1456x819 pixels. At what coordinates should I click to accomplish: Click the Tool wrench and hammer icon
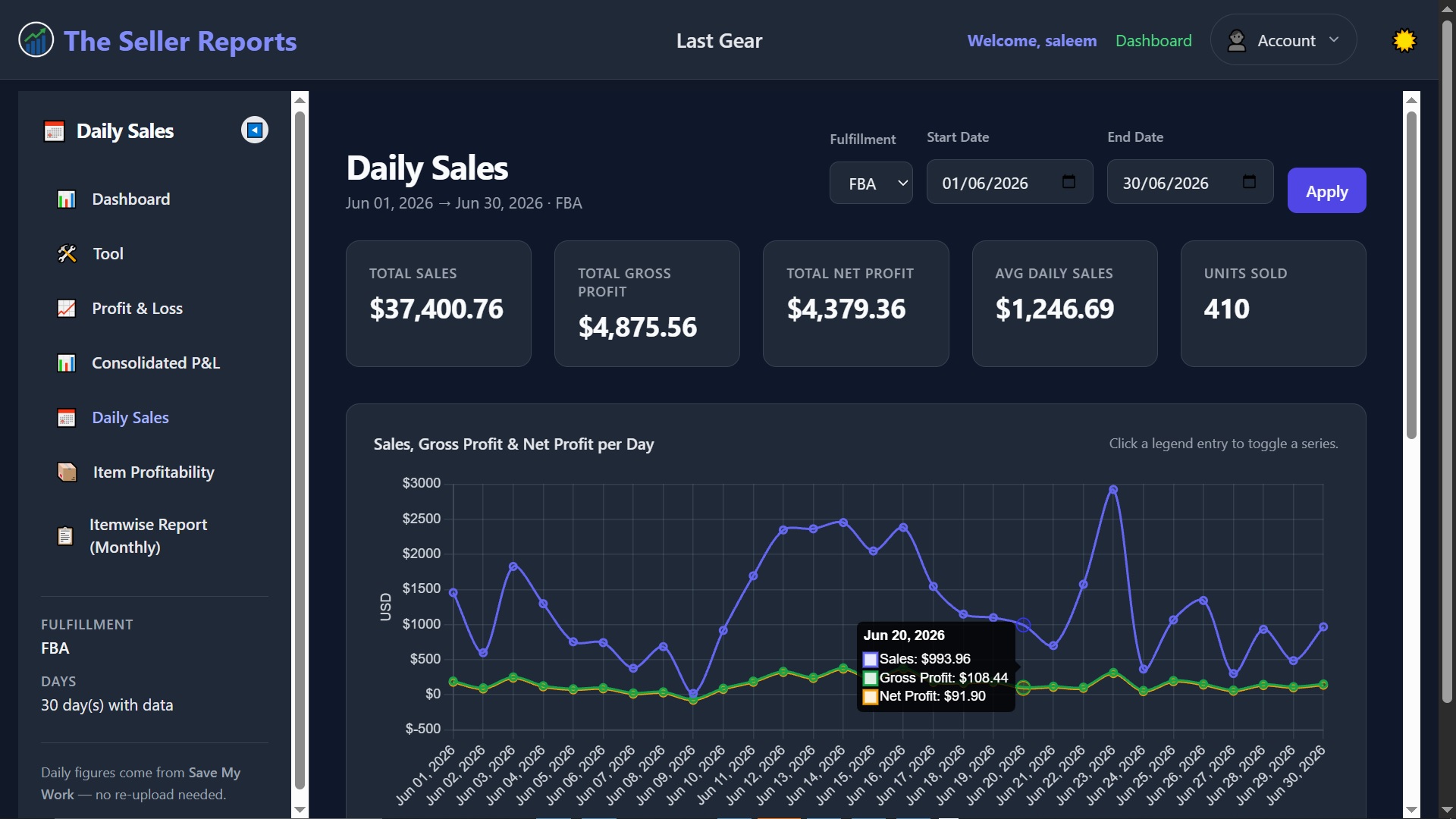67,253
